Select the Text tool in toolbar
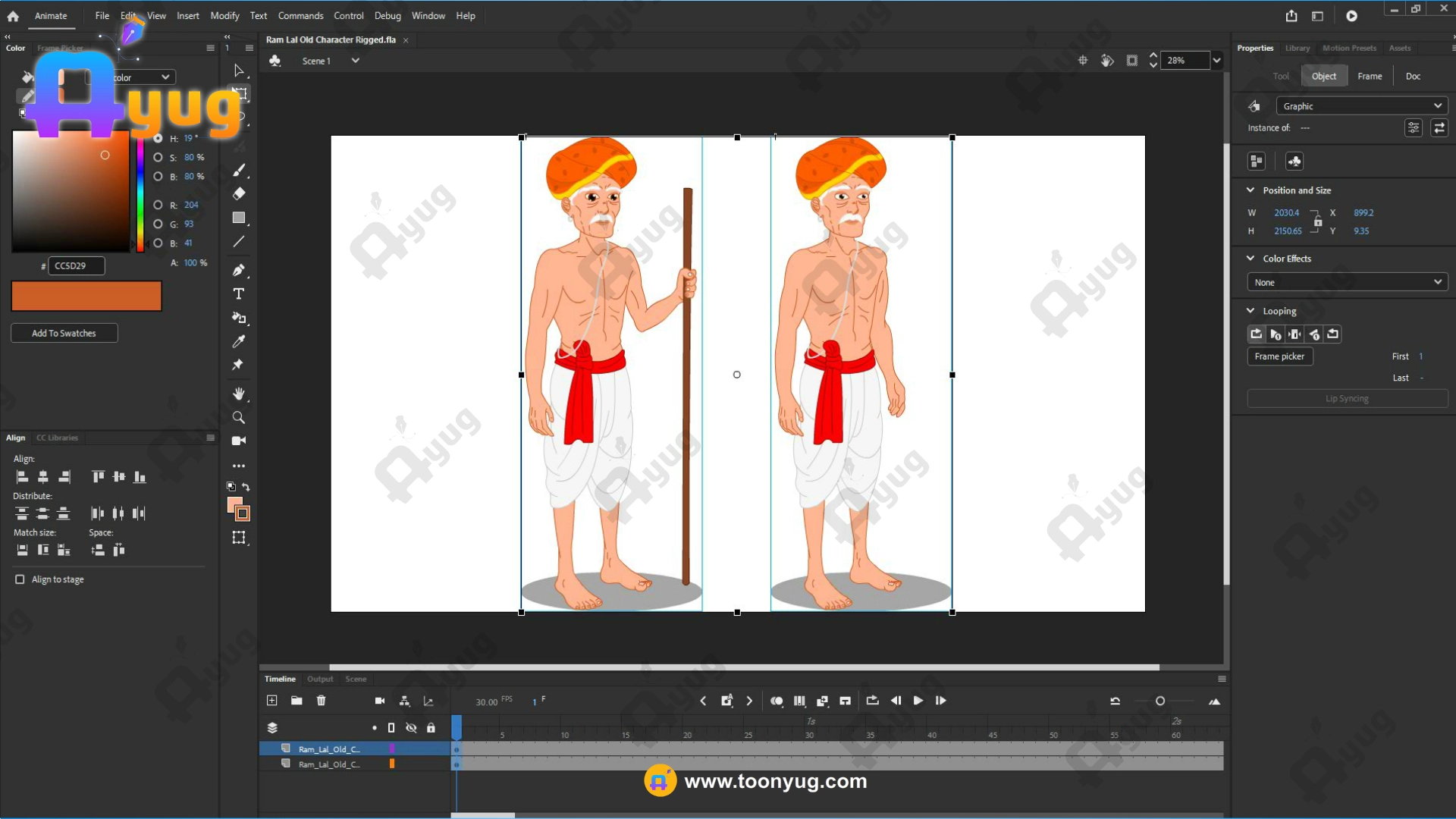The width and height of the screenshot is (1456, 819). (239, 294)
